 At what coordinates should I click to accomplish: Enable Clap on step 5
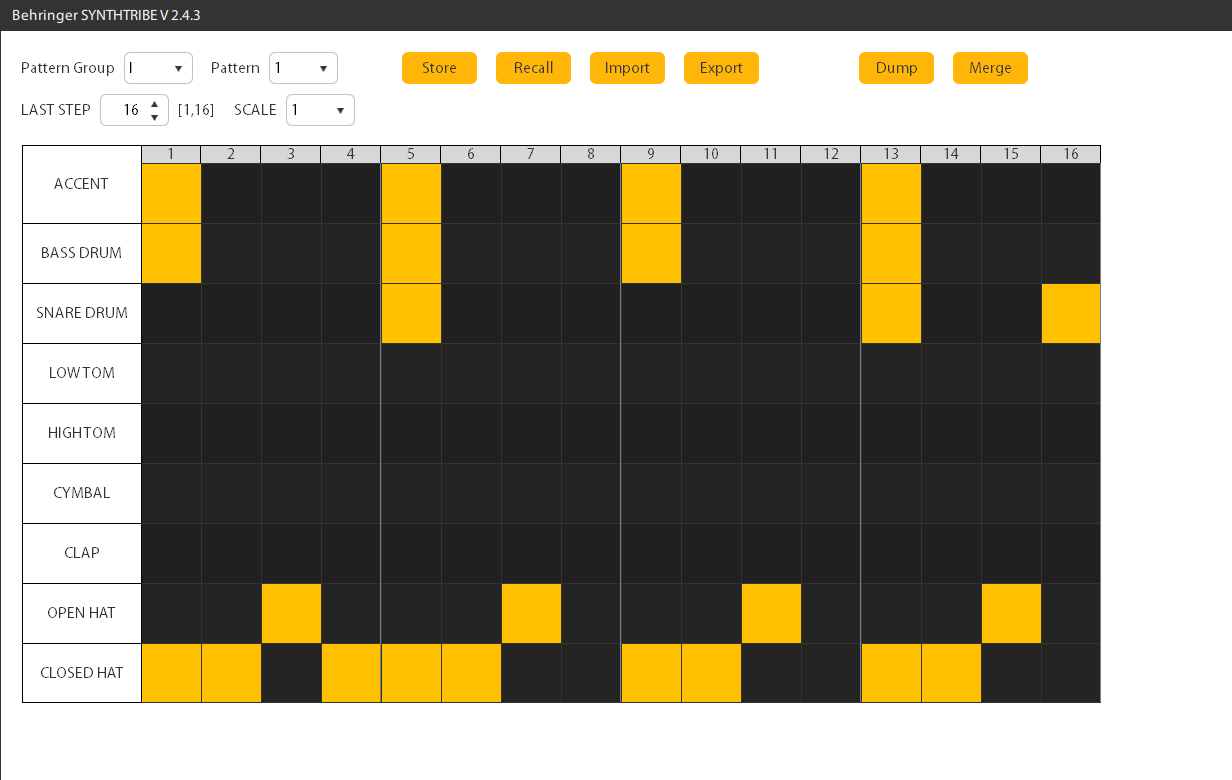411,553
